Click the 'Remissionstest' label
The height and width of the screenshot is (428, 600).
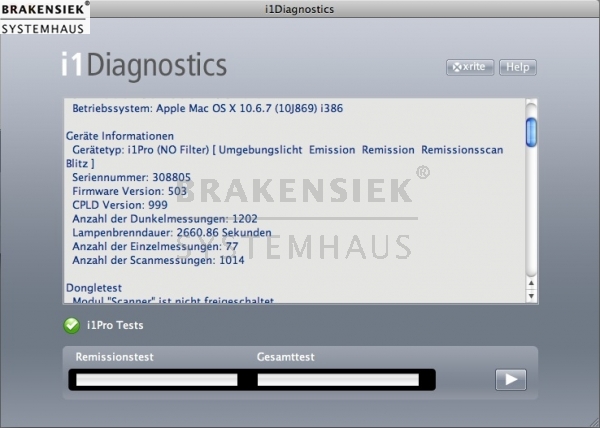(x=114, y=357)
